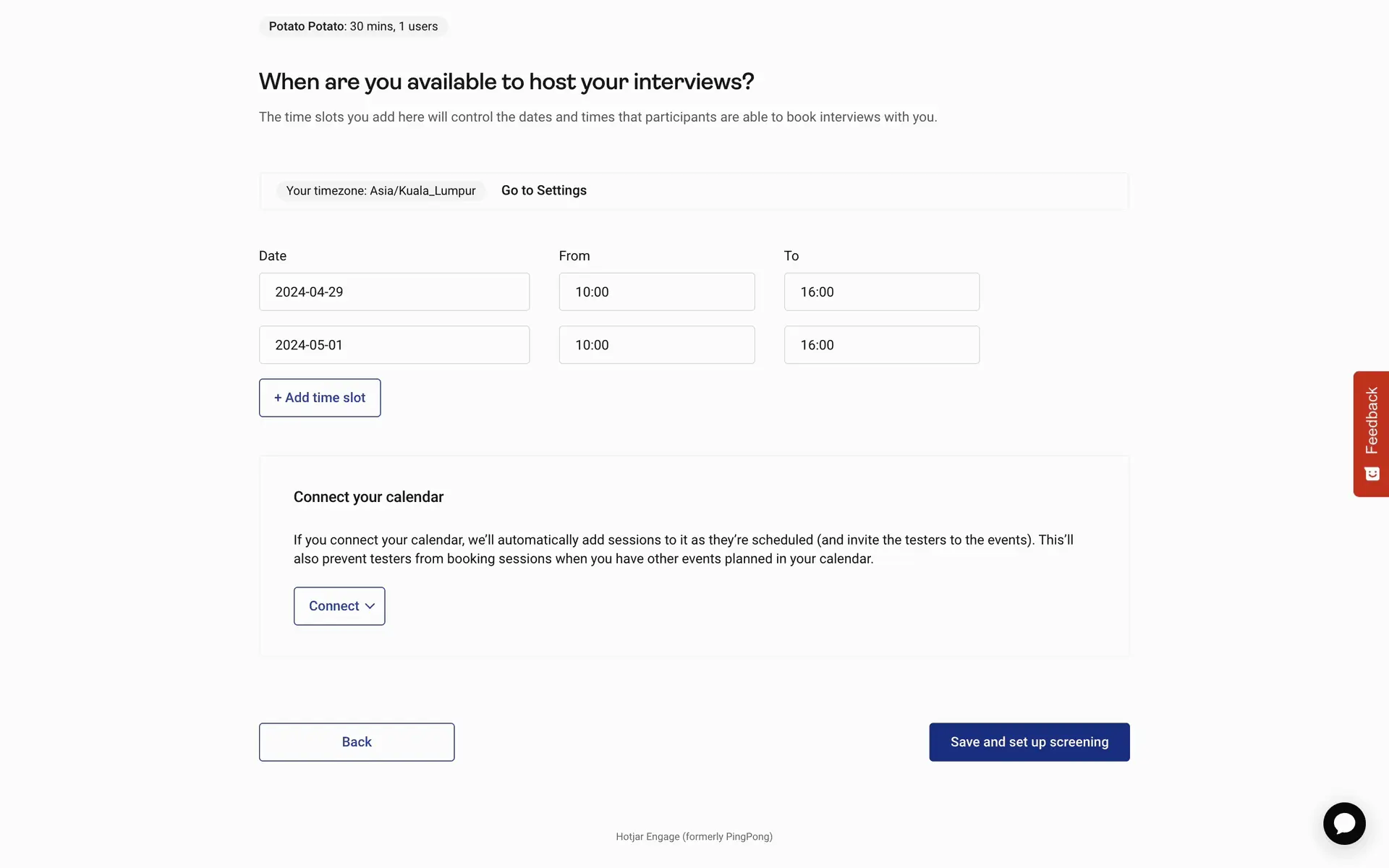Click the Add time slot button
Viewport: 1389px width, 868px height.
[320, 398]
